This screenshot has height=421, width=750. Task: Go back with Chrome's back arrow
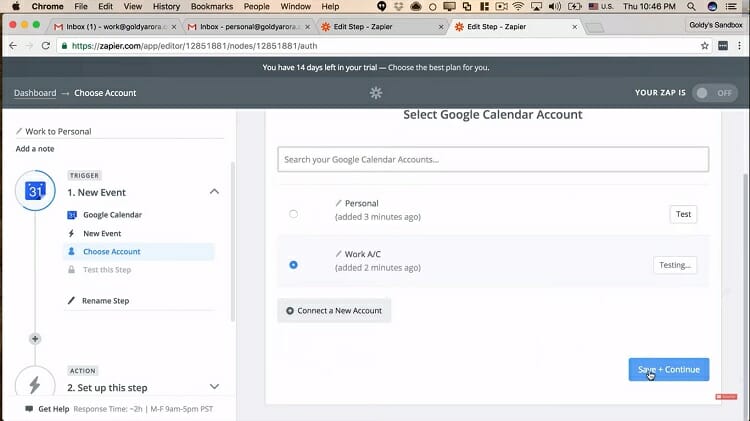pos(13,45)
